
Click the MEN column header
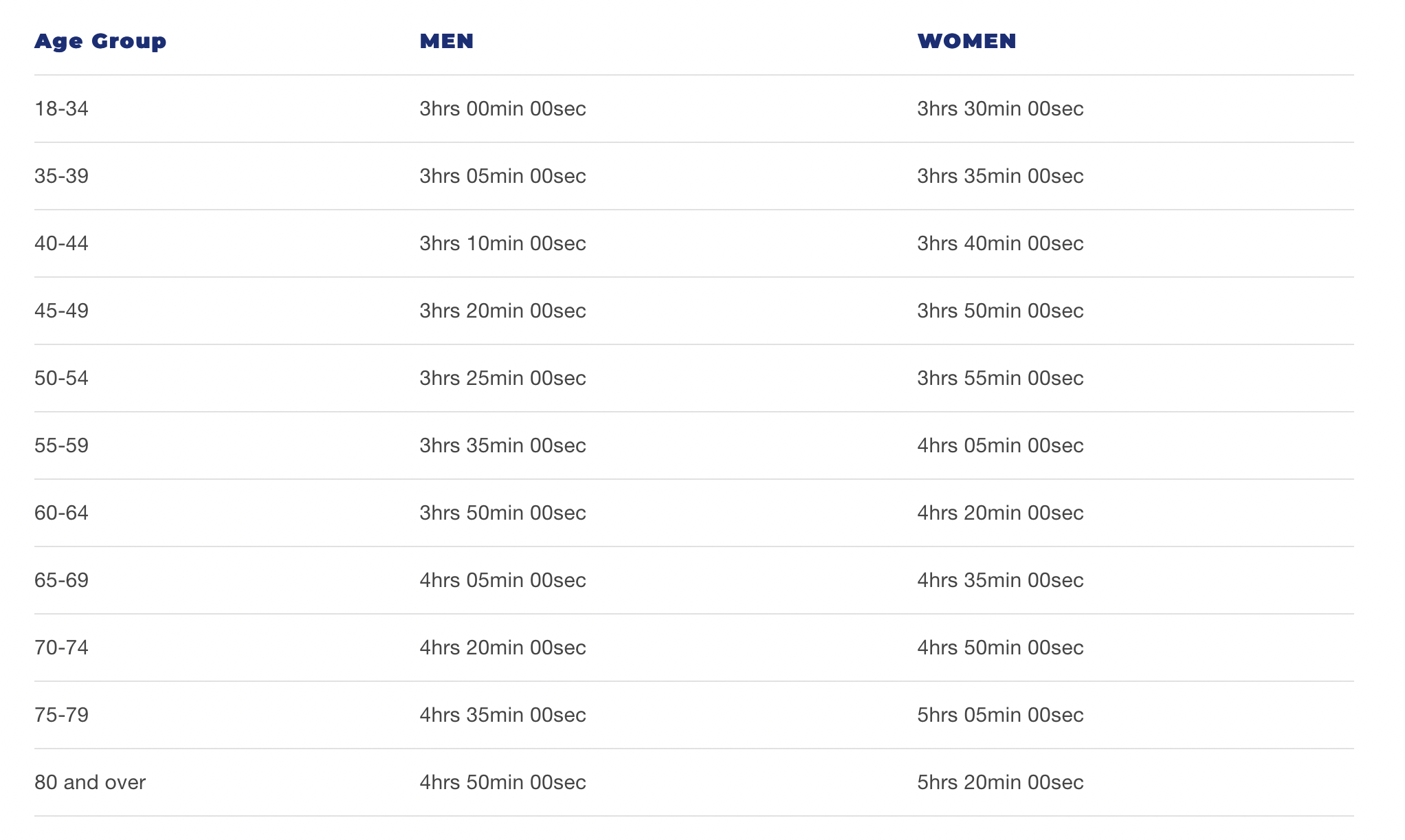coord(447,41)
